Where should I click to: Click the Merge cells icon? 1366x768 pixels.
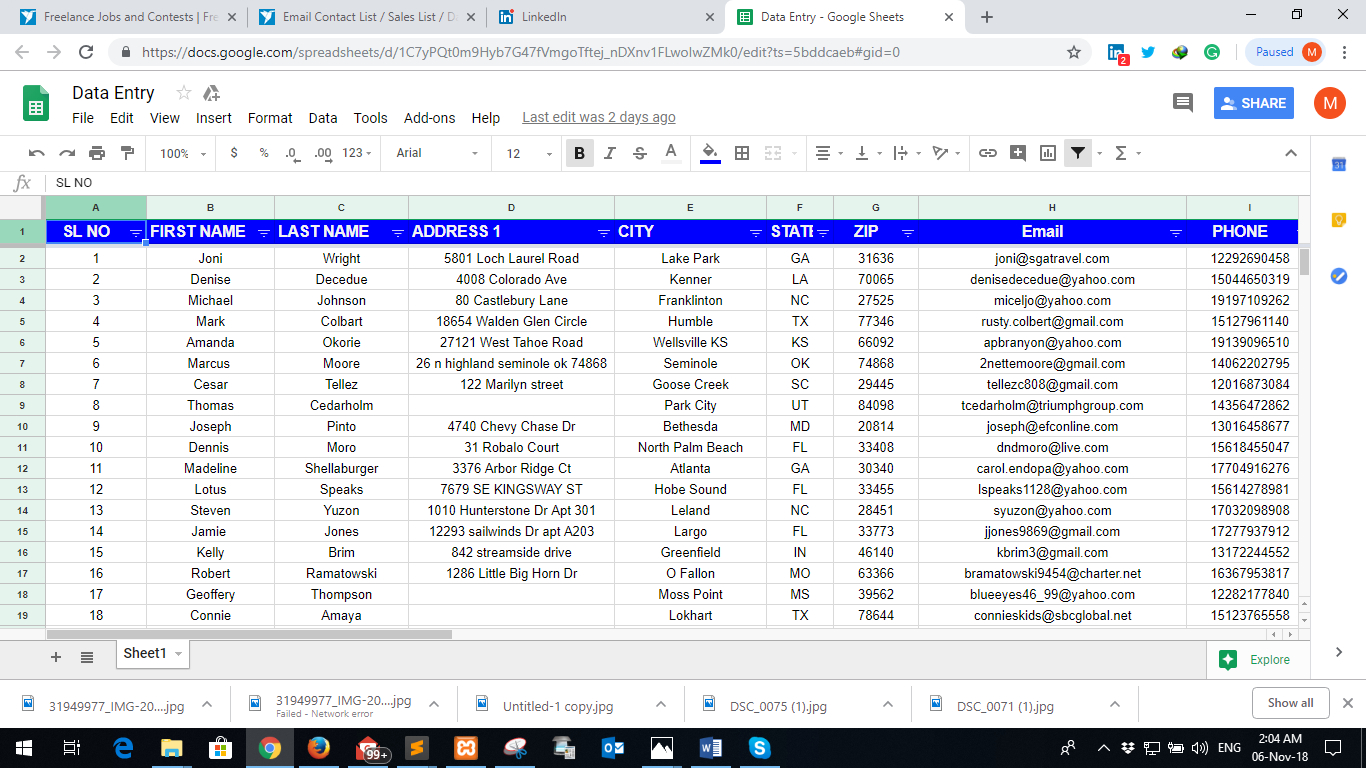coord(771,153)
